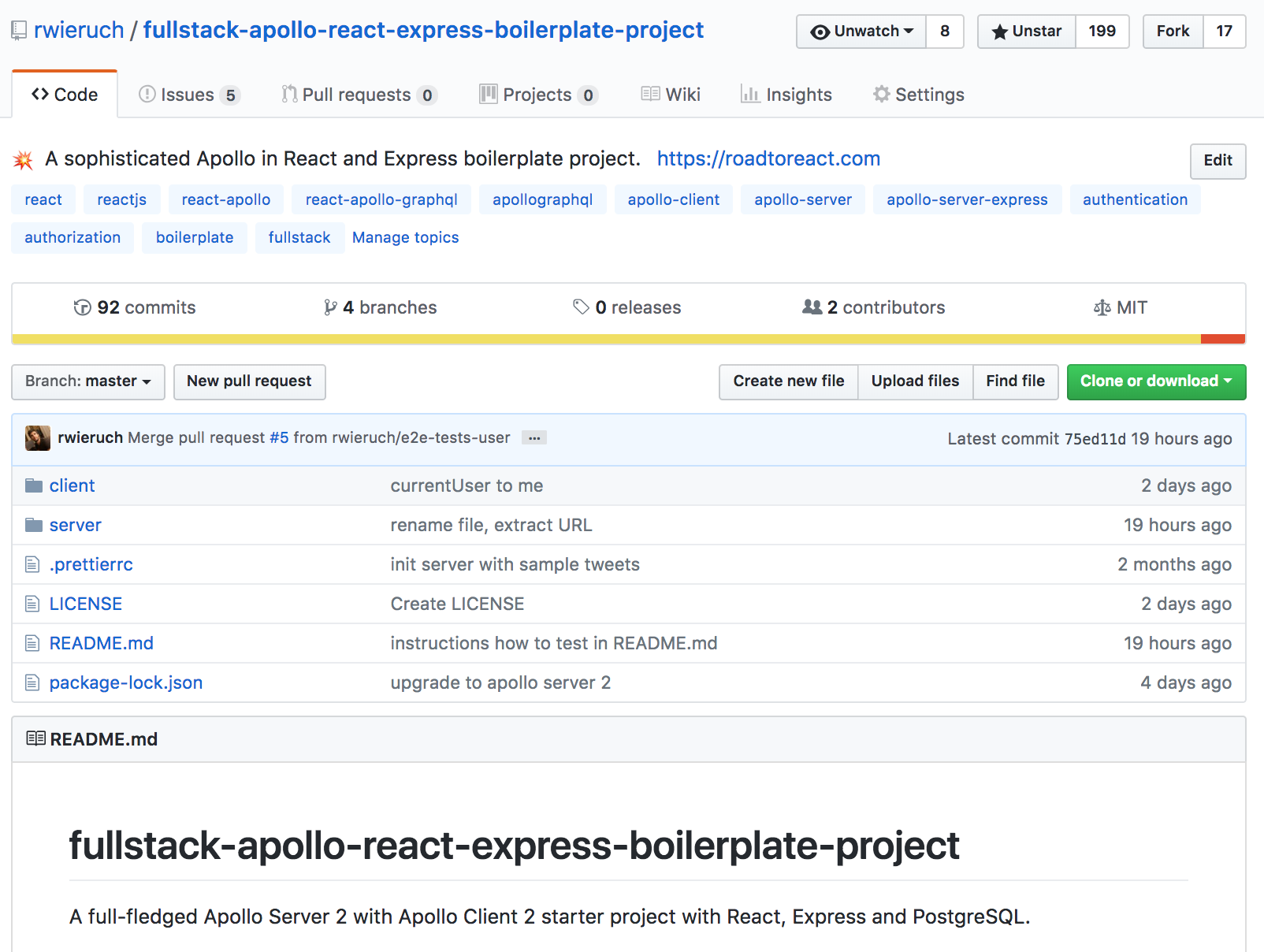Edit the repository description
1264x952 pixels.
point(1218,161)
